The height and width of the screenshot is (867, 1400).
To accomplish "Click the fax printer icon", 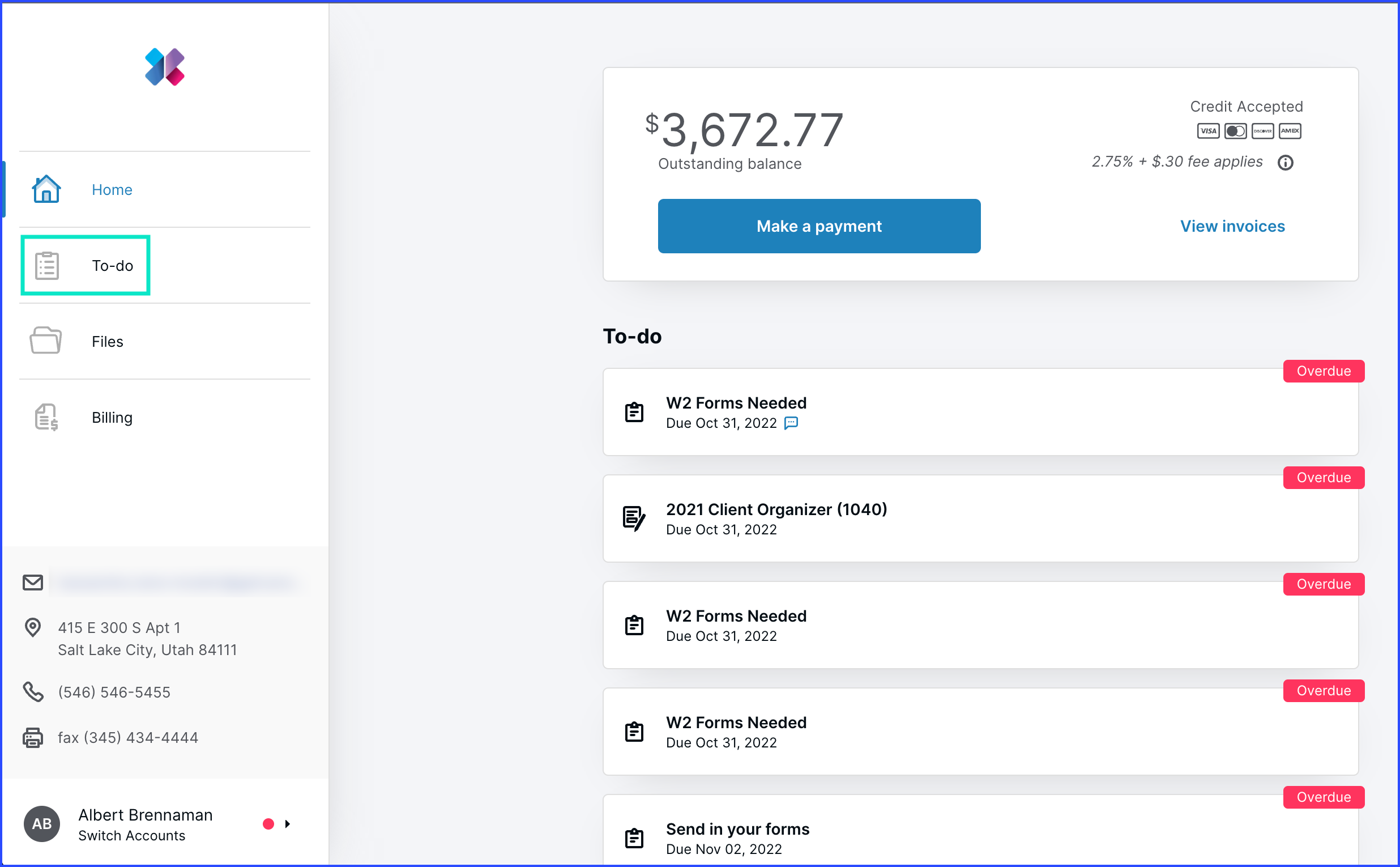I will point(33,737).
